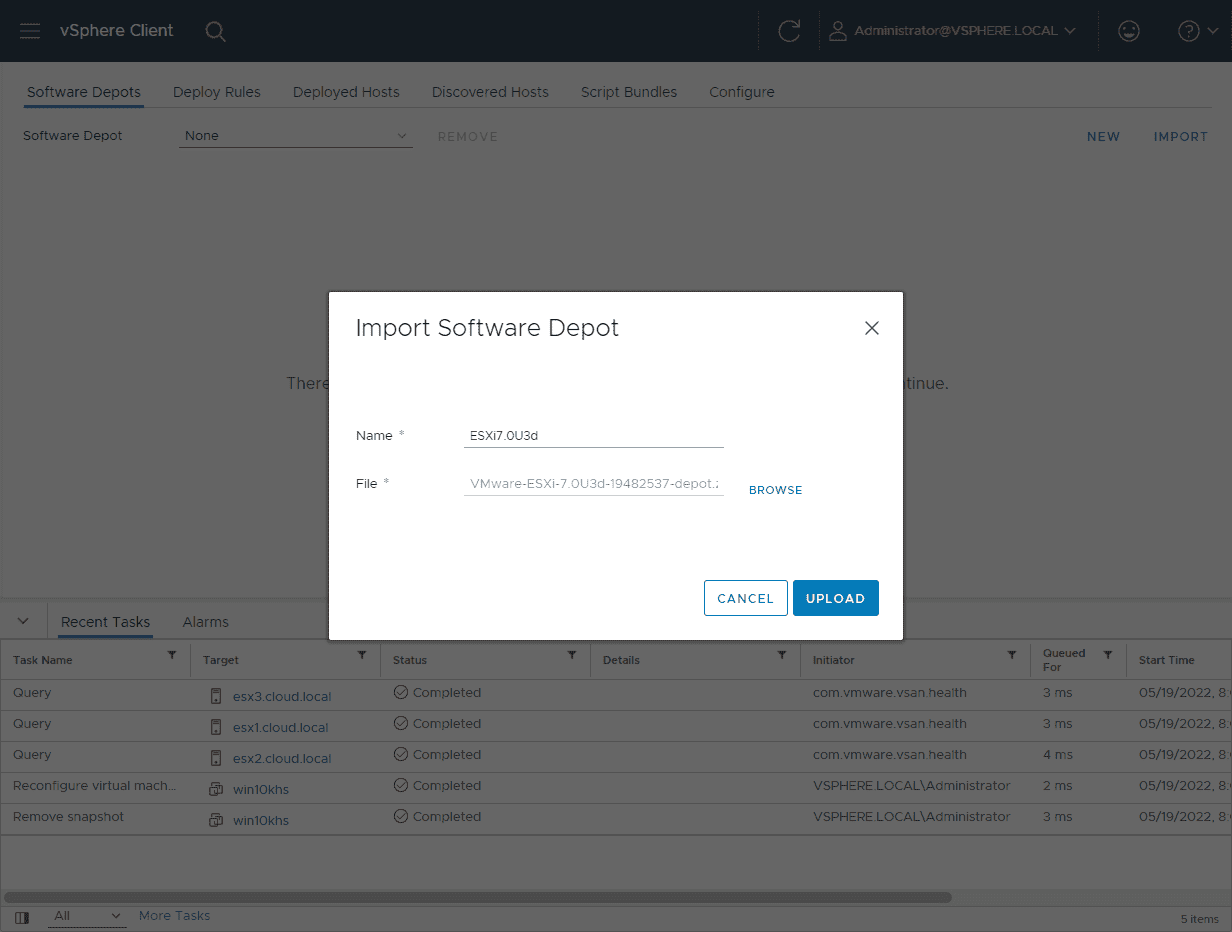The image size is (1232, 932).
Task: Open esx3.cloud.local host link
Action: click(x=282, y=696)
